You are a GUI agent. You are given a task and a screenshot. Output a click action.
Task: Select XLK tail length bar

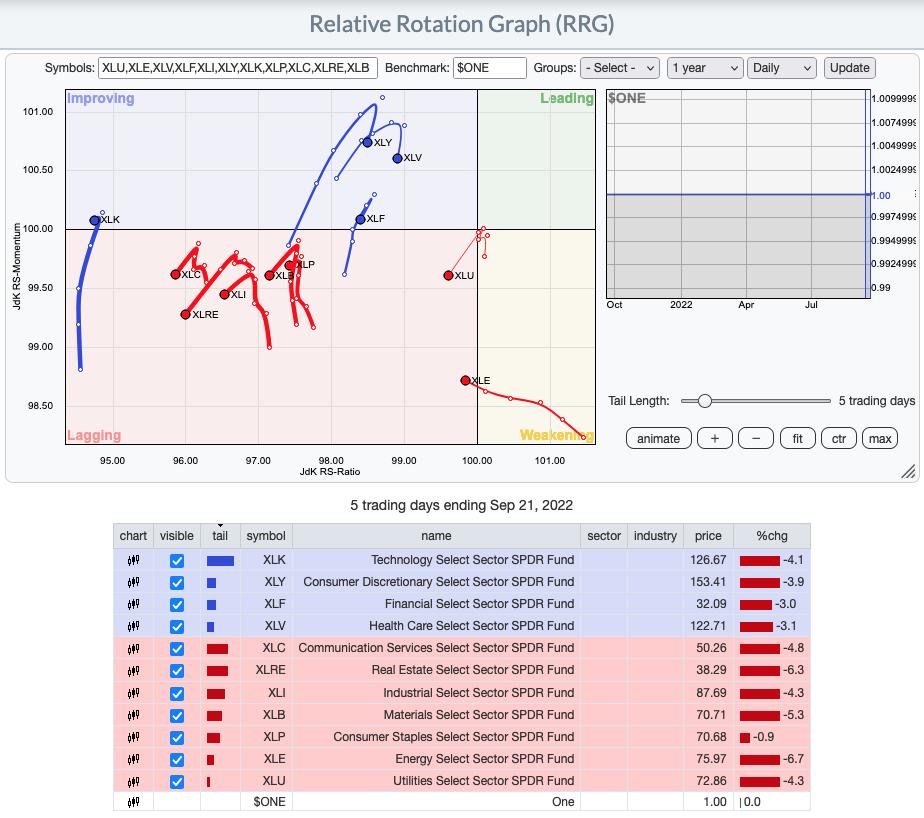(220, 560)
